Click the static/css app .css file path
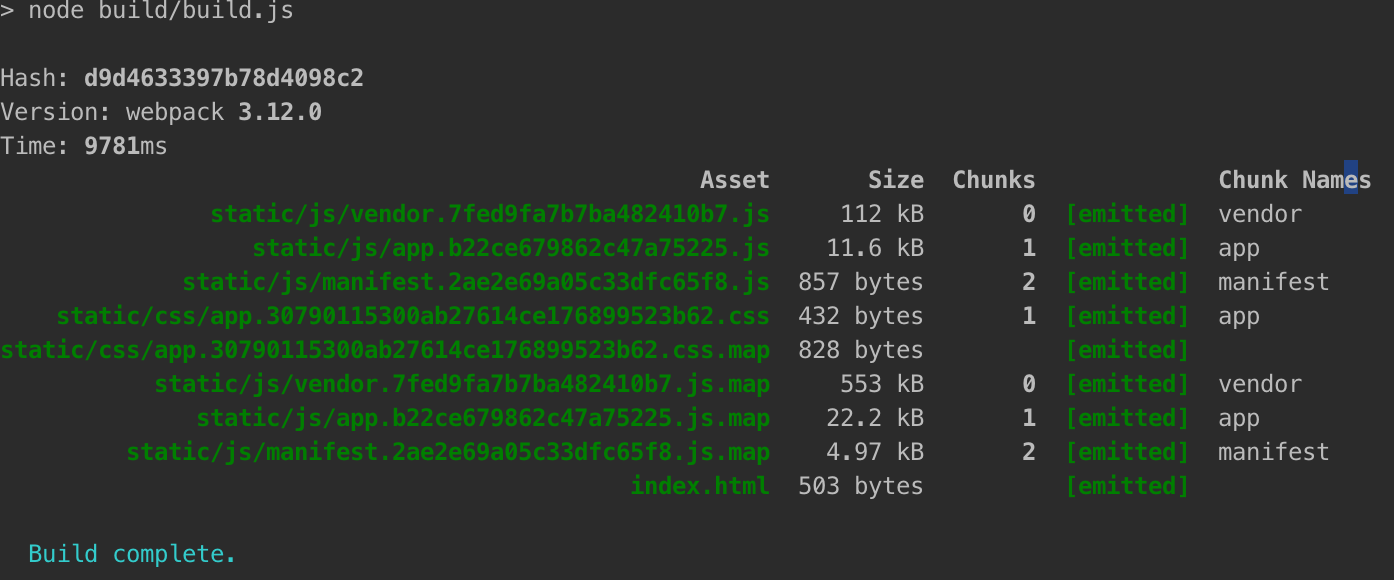This screenshot has width=1394, height=580. click(412, 316)
